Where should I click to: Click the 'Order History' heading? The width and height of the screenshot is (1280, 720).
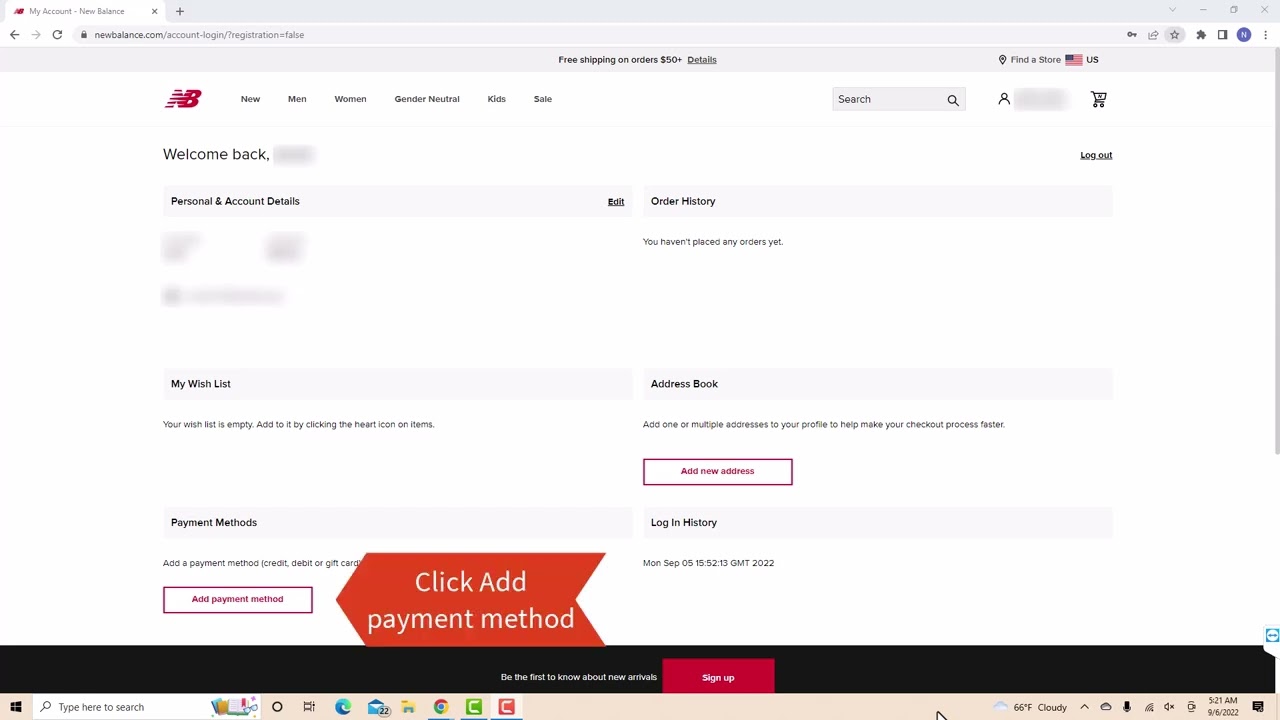coord(683,201)
